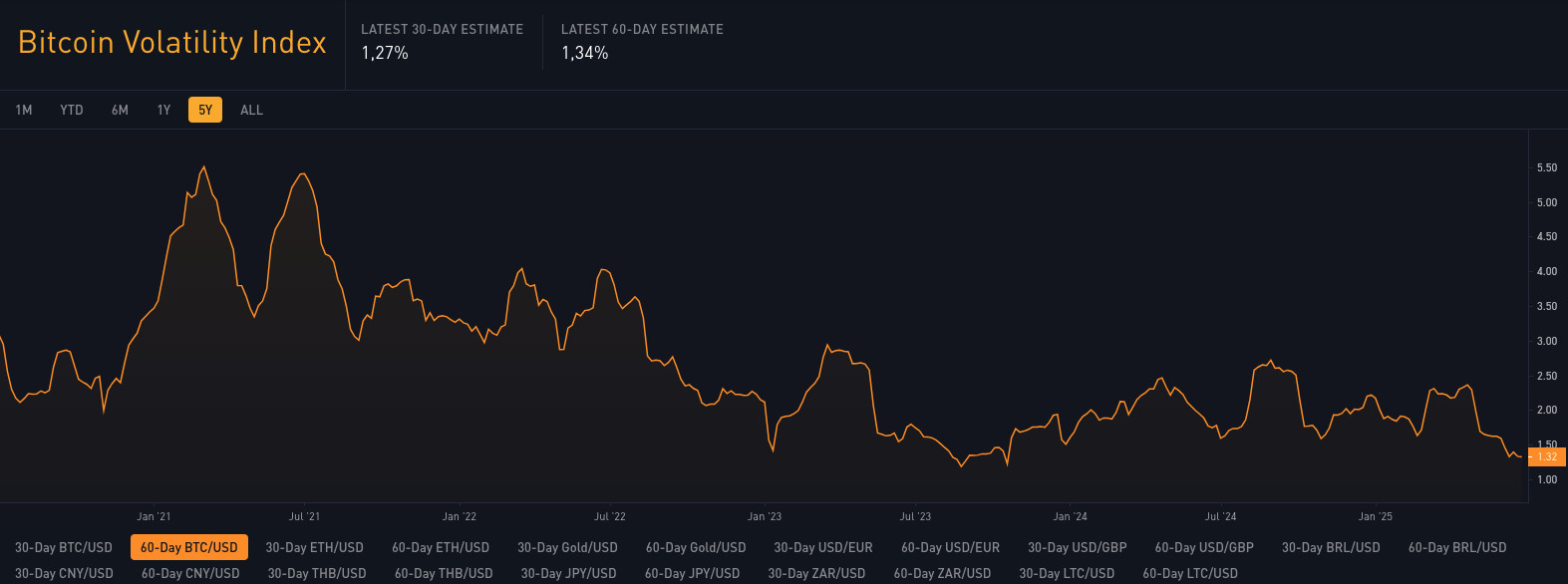The image size is (1568, 584).
Task: Pick the 60-Day USD/GBP series
Action: (x=1204, y=547)
